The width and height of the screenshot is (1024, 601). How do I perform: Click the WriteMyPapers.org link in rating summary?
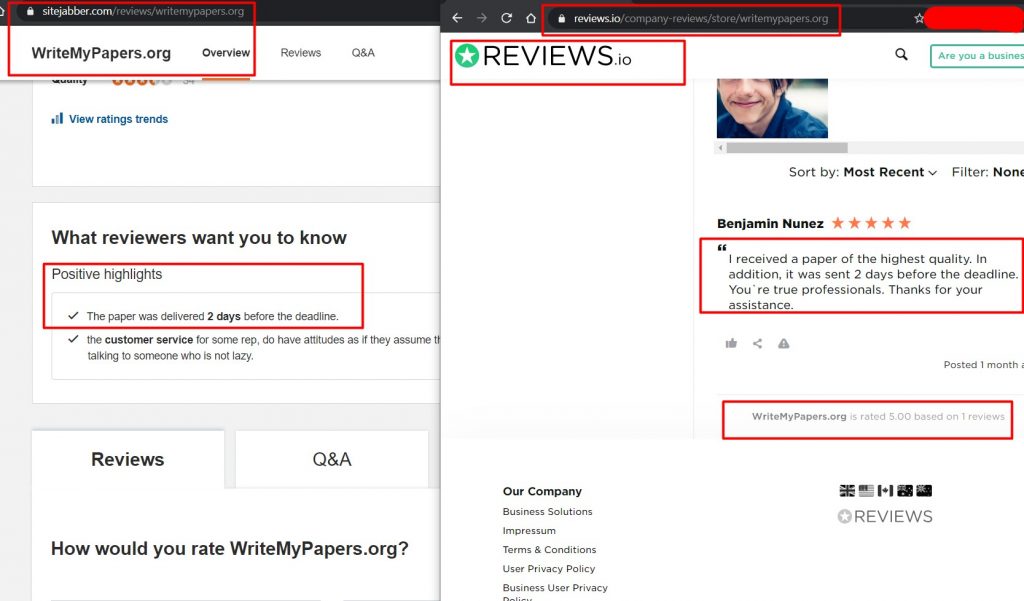click(799, 416)
